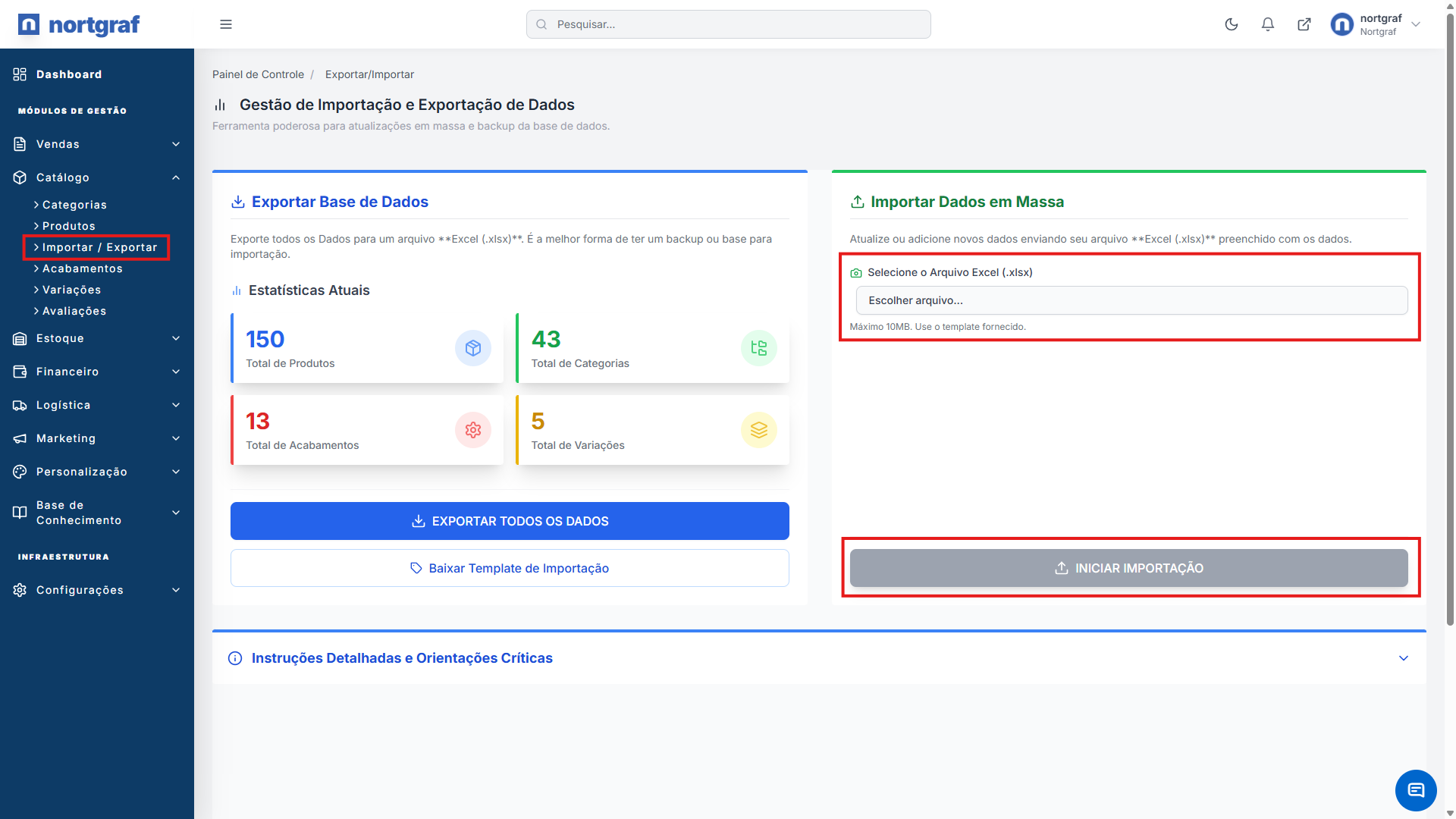
Task: Click nortgraf logo in top left
Action: 80,24
